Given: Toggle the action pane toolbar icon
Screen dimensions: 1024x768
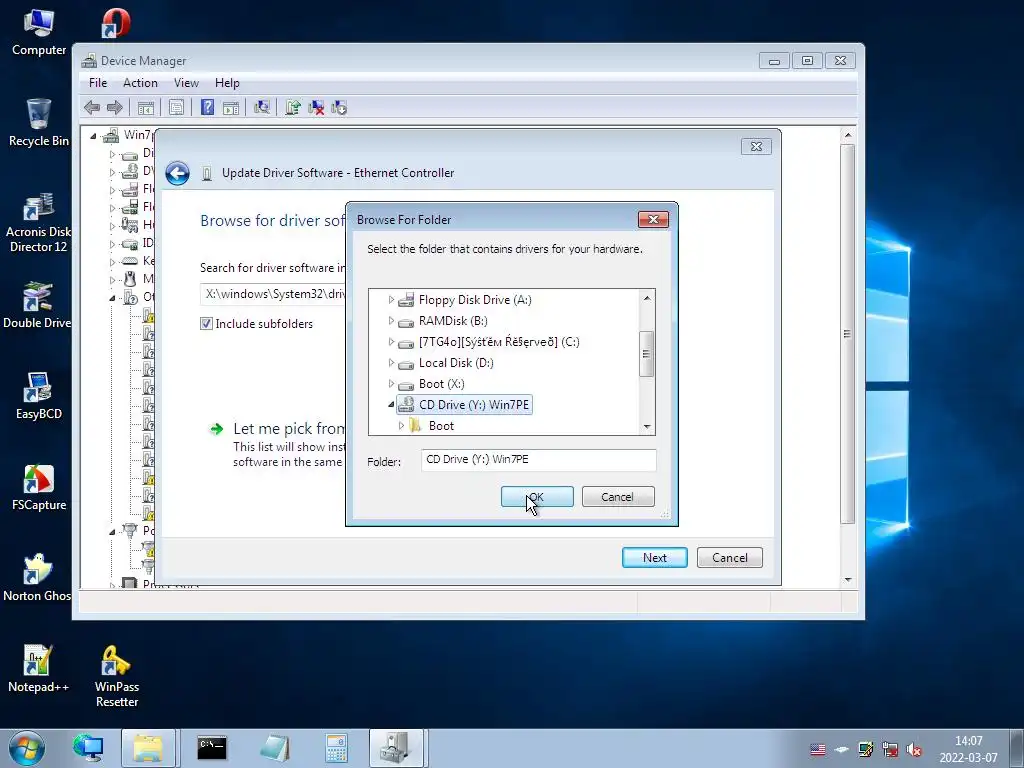Looking at the screenshot, I should (231, 108).
